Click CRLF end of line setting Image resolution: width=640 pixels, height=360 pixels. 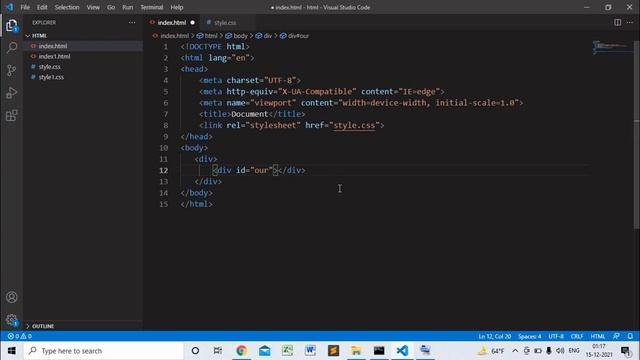pos(577,336)
